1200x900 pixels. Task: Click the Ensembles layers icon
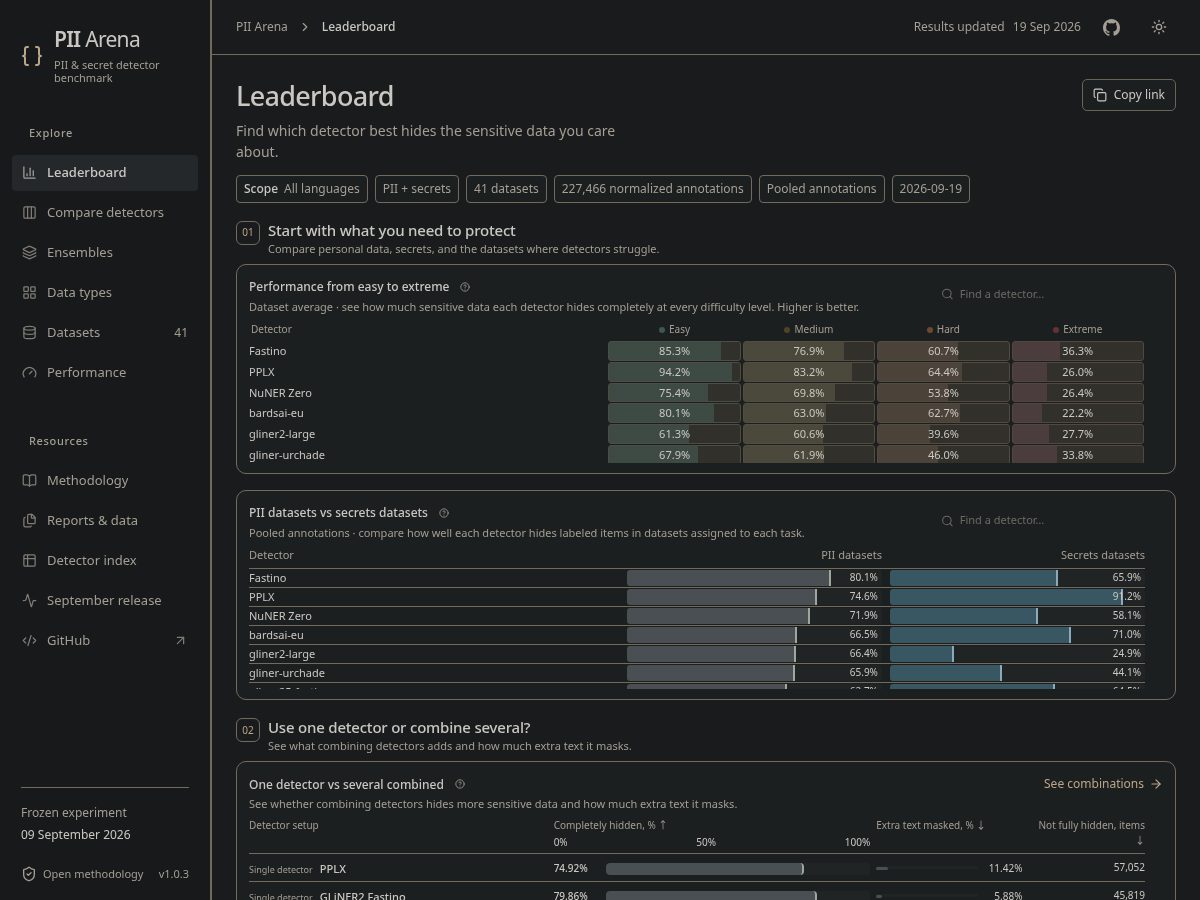(29, 252)
